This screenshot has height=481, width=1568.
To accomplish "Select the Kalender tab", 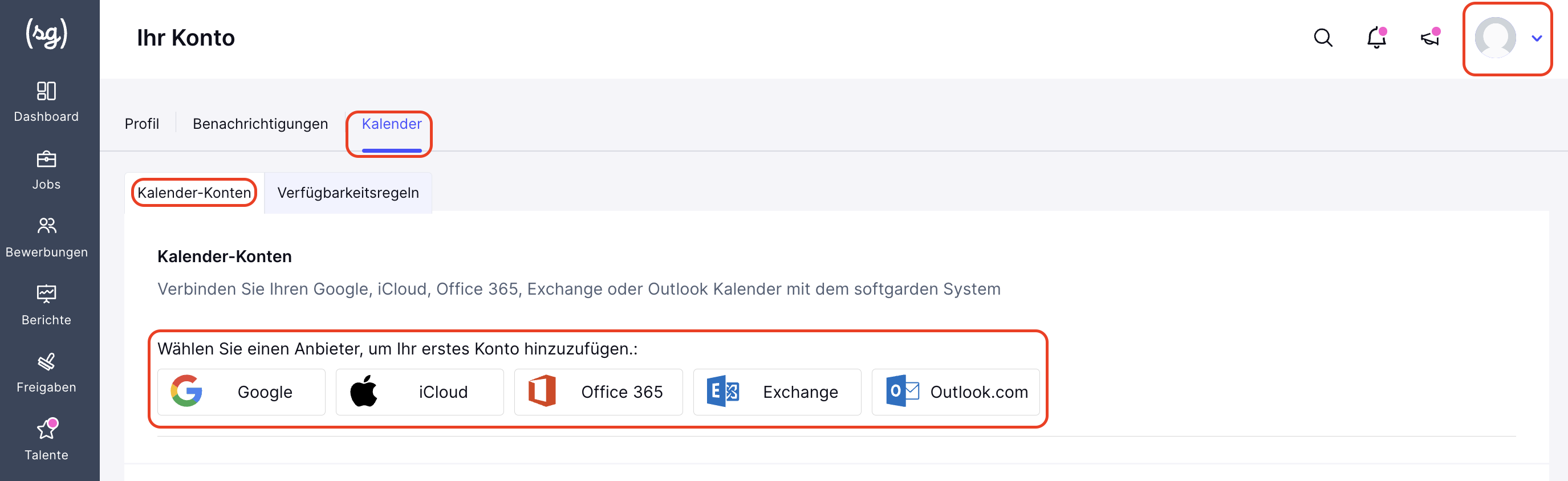I will pos(391,124).
